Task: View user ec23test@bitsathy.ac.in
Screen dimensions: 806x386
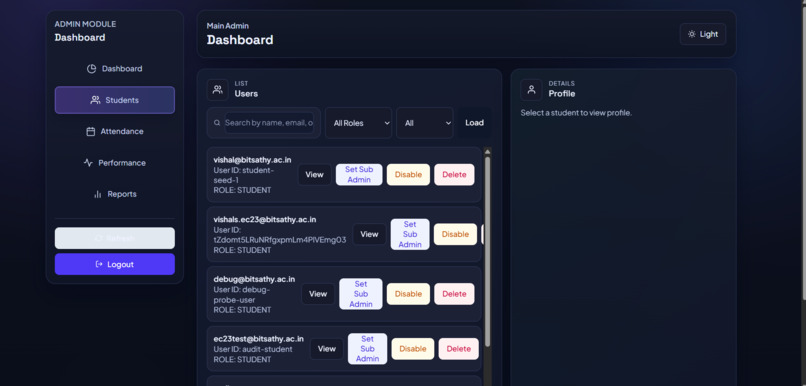Action: click(x=326, y=349)
